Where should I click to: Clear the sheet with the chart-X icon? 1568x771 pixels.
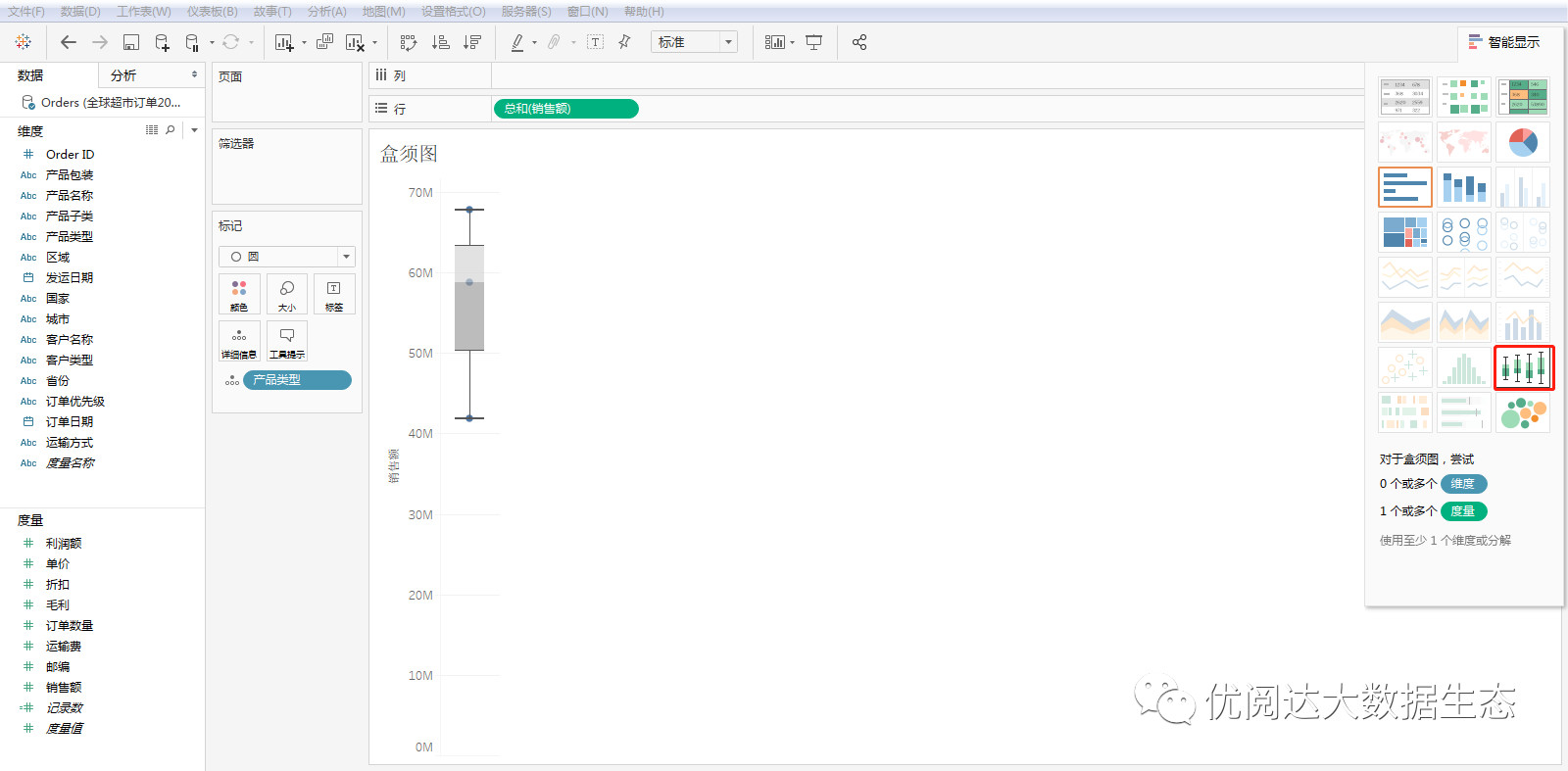pyautogui.click(x=355, y=42)
